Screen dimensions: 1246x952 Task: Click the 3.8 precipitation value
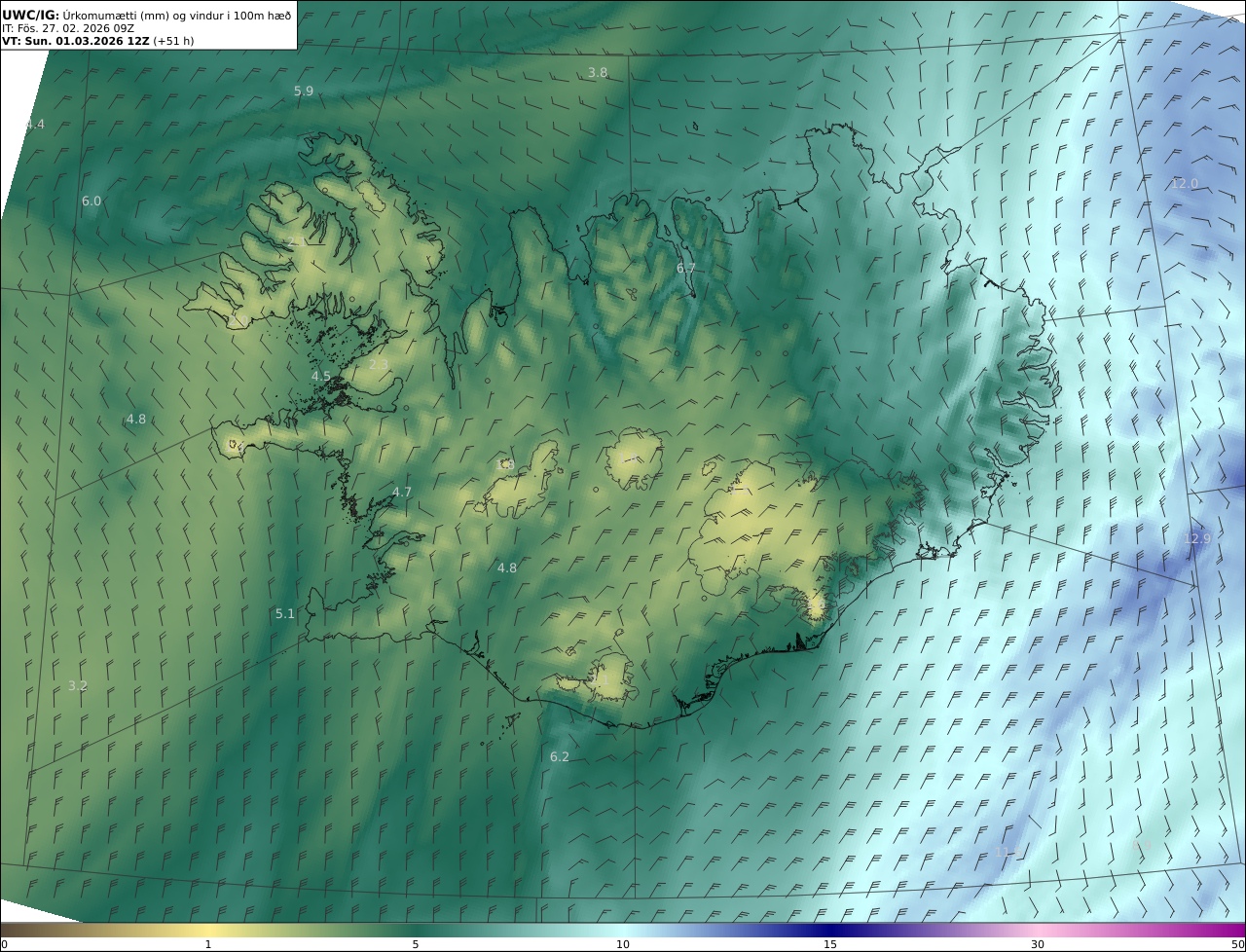pos(598,73)
